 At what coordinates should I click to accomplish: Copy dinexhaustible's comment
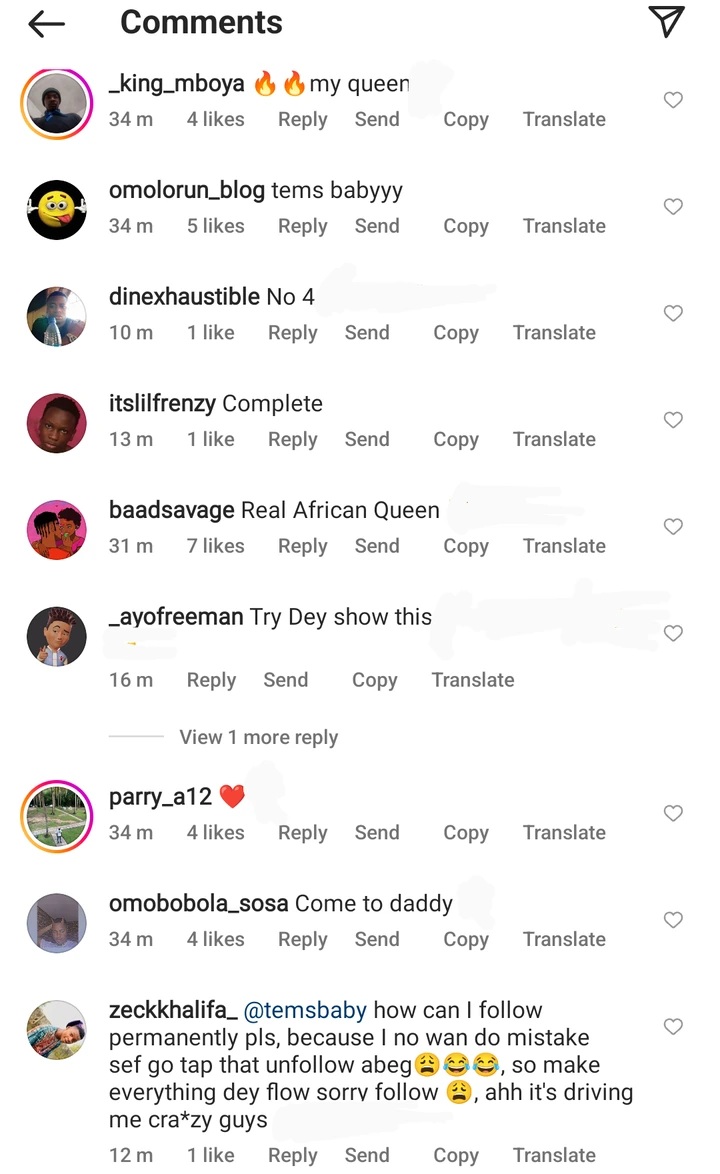point(456,332)
